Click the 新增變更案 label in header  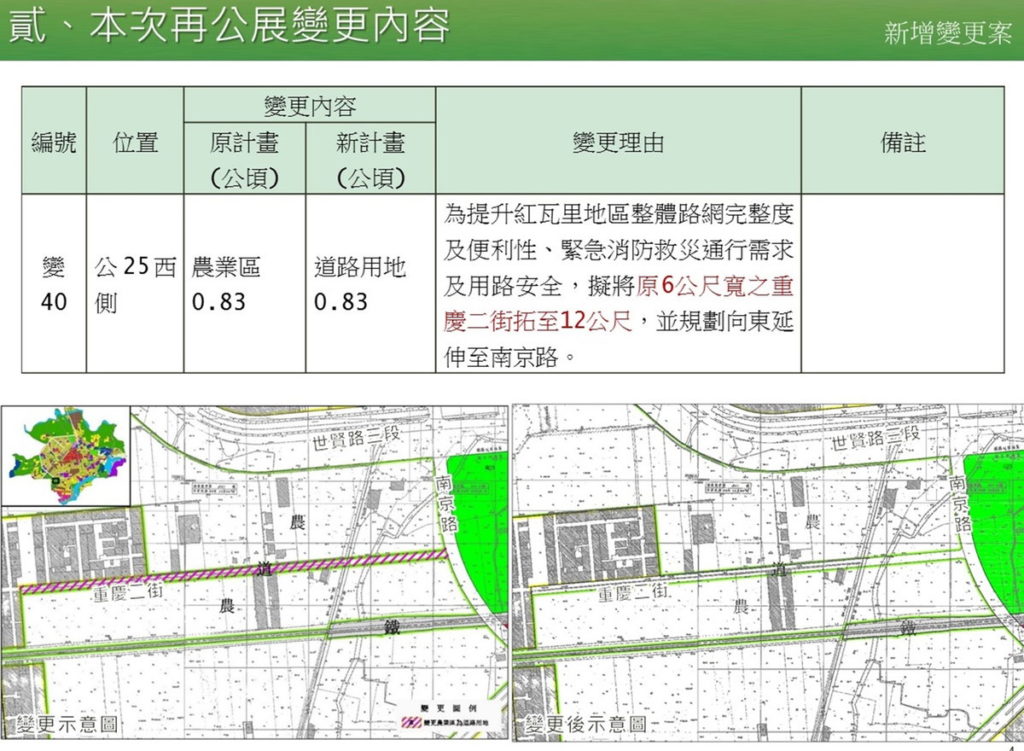(x=948, y=33)
